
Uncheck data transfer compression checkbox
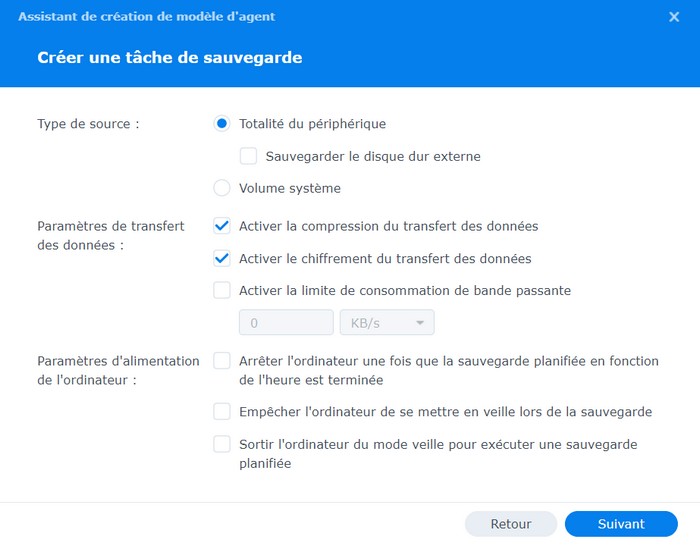click(222, 226)
